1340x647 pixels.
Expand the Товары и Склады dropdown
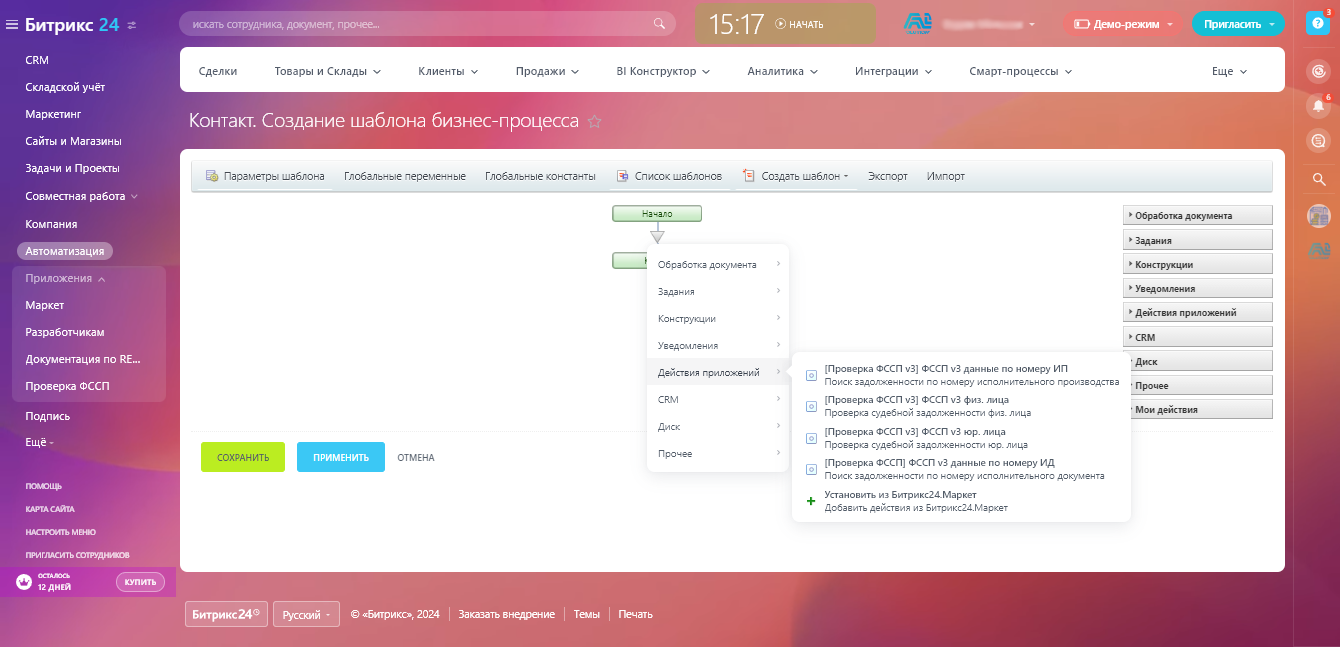[x=376, y=72]
